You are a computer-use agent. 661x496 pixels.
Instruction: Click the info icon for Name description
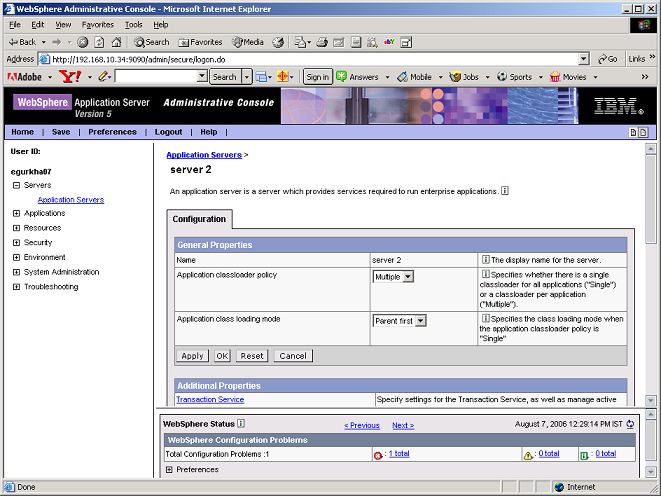(x=486, y=260)
